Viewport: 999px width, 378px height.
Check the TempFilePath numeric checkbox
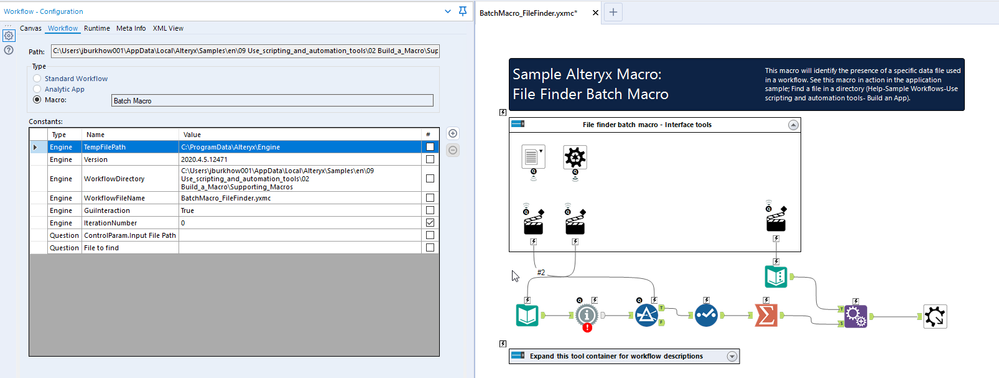click(430, 147)
